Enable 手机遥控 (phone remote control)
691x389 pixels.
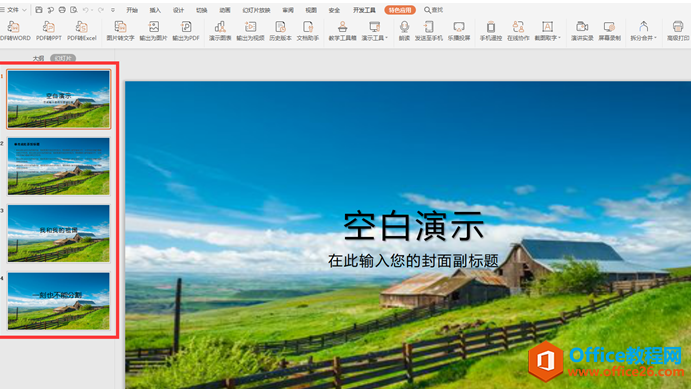490,31
